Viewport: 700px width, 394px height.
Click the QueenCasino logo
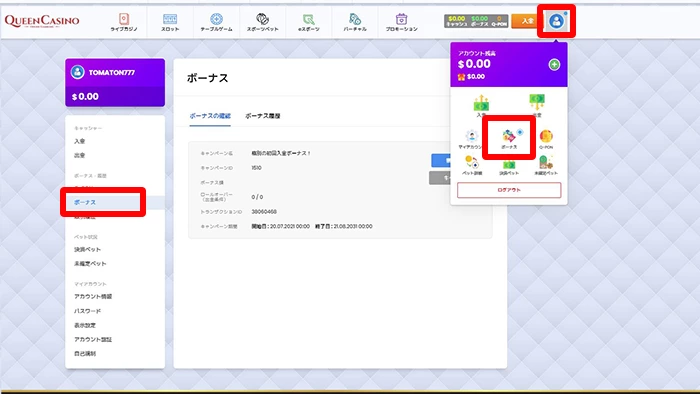42,21
